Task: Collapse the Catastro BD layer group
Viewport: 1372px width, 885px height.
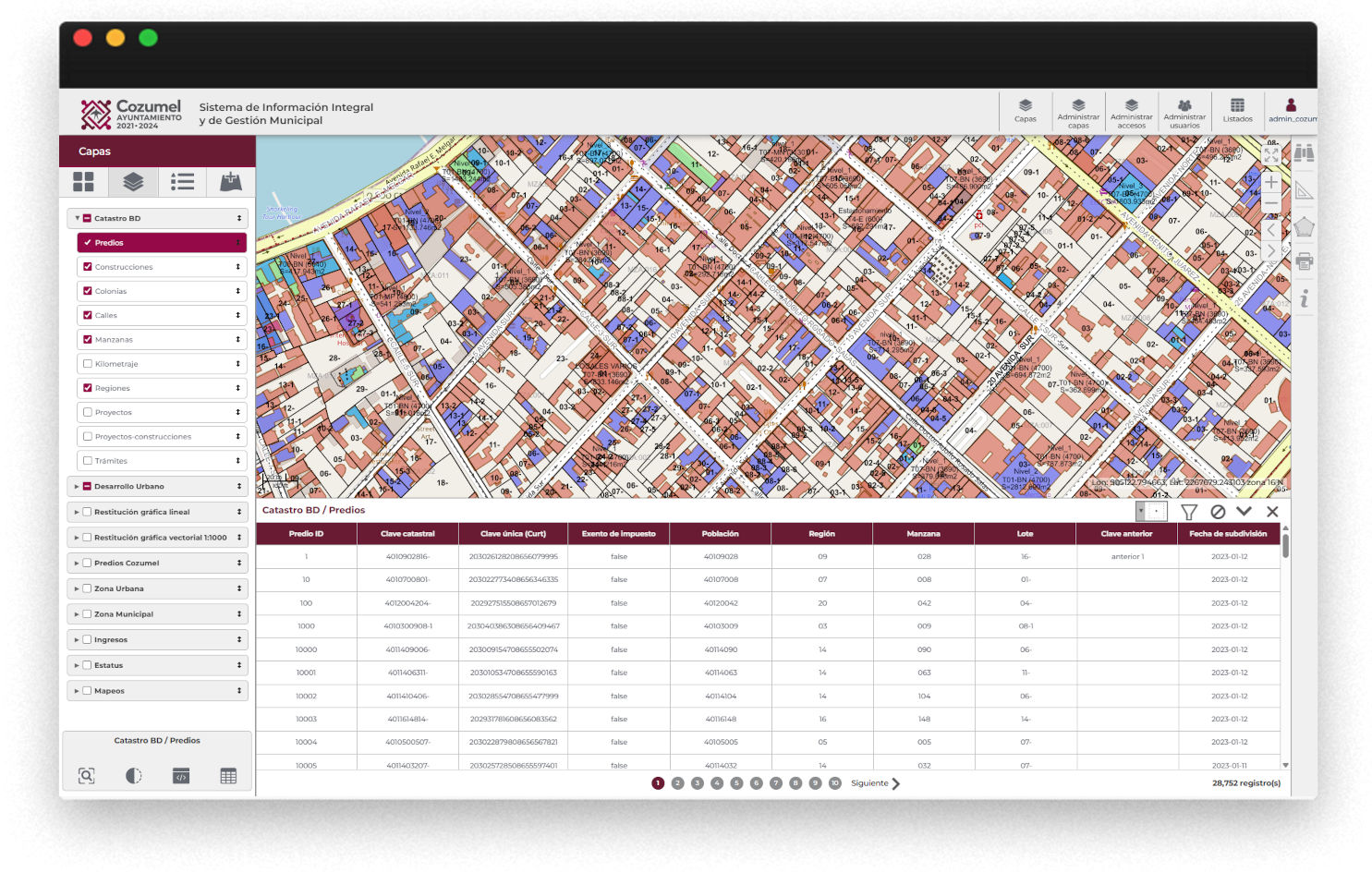Action: click(x=77, y=219)
